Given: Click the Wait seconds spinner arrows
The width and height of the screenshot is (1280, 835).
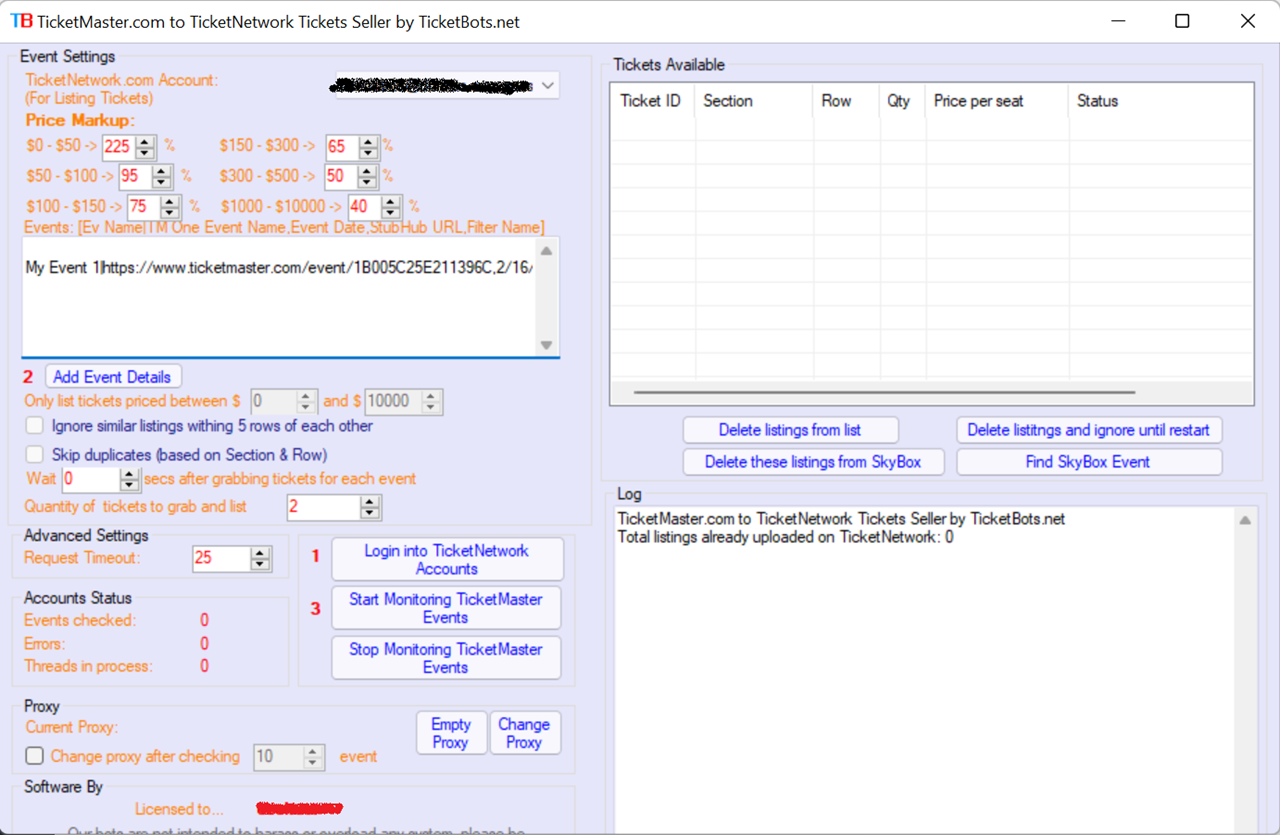Looking at the screenshot, I should [131, 480].
